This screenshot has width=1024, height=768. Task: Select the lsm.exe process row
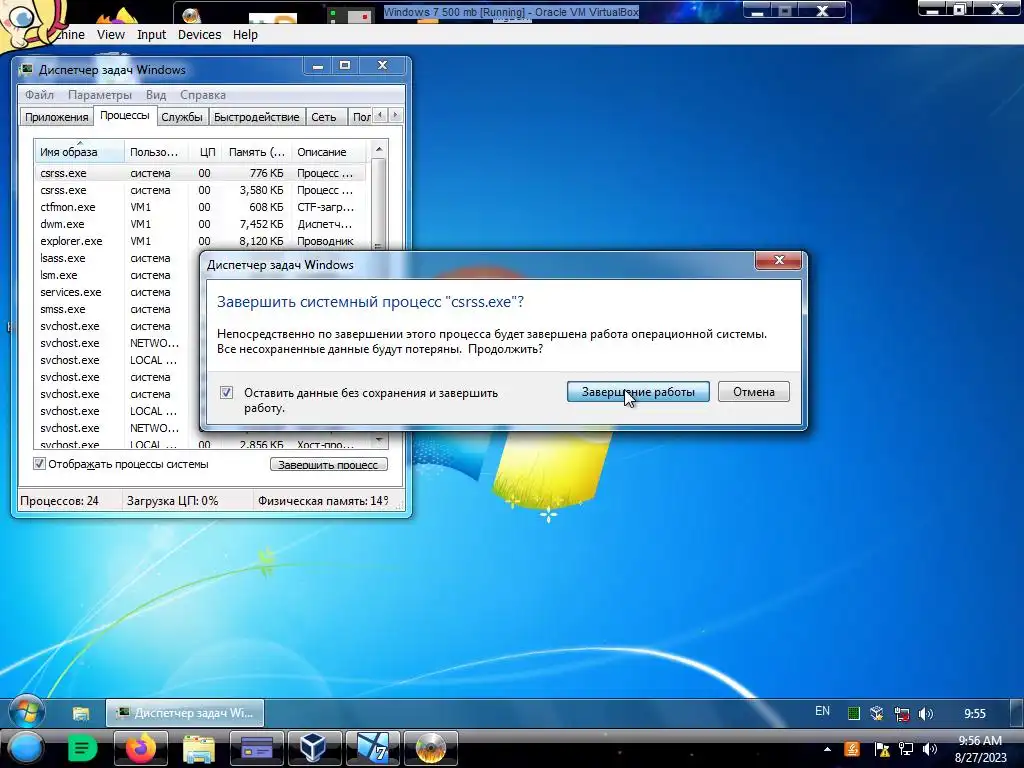pos(118,275)
